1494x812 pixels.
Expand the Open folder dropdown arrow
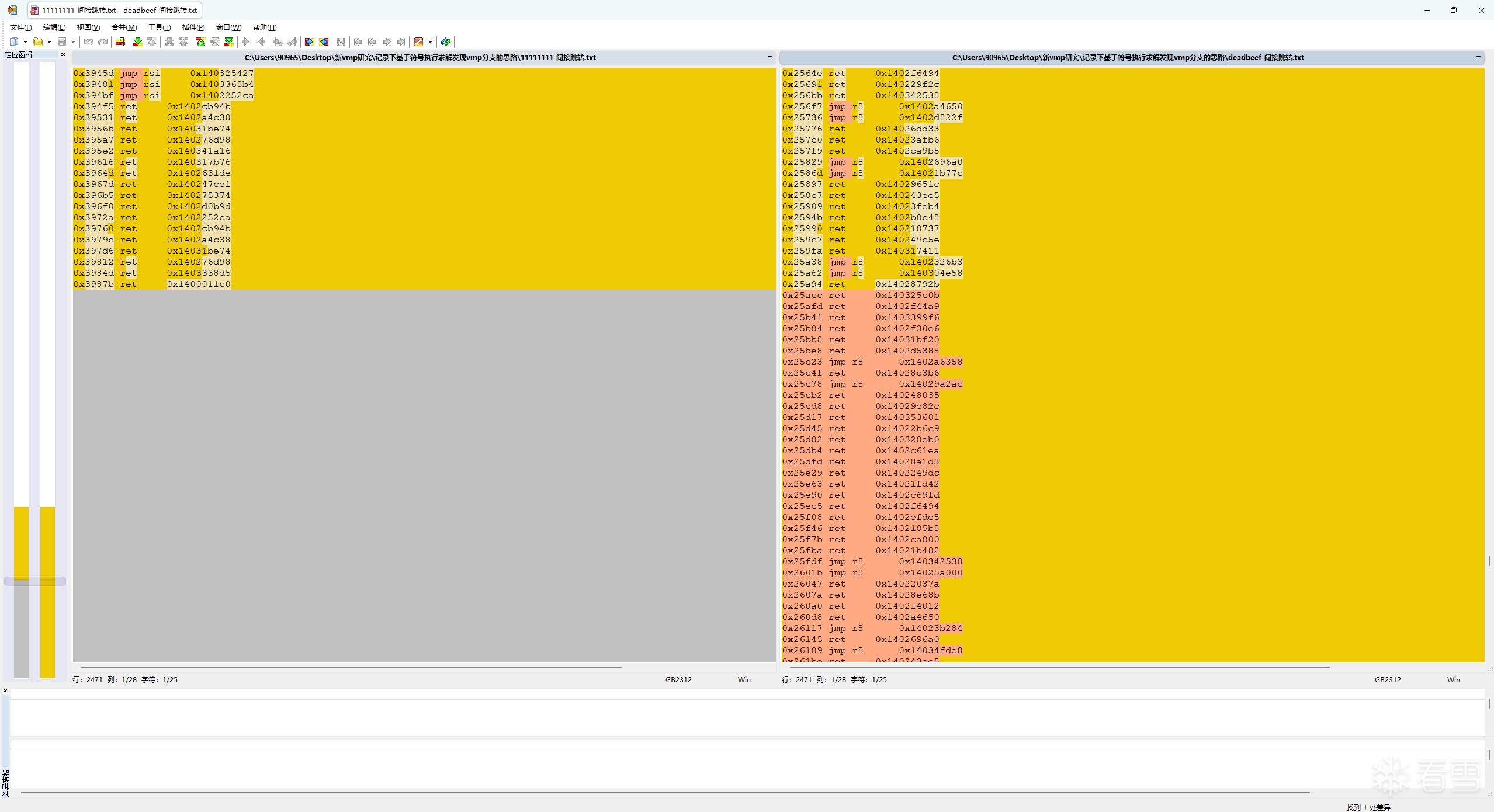(49, 41)
